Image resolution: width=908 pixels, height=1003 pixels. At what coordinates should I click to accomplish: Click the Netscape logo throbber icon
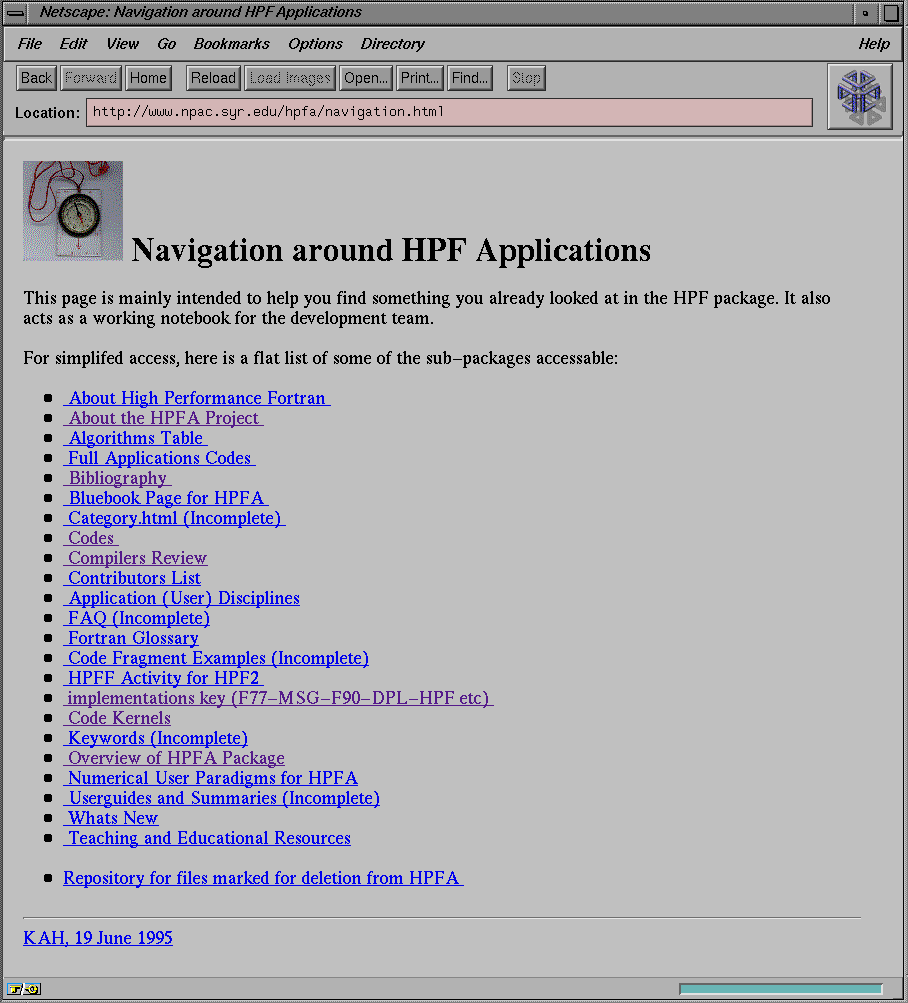tap(859, 97)
